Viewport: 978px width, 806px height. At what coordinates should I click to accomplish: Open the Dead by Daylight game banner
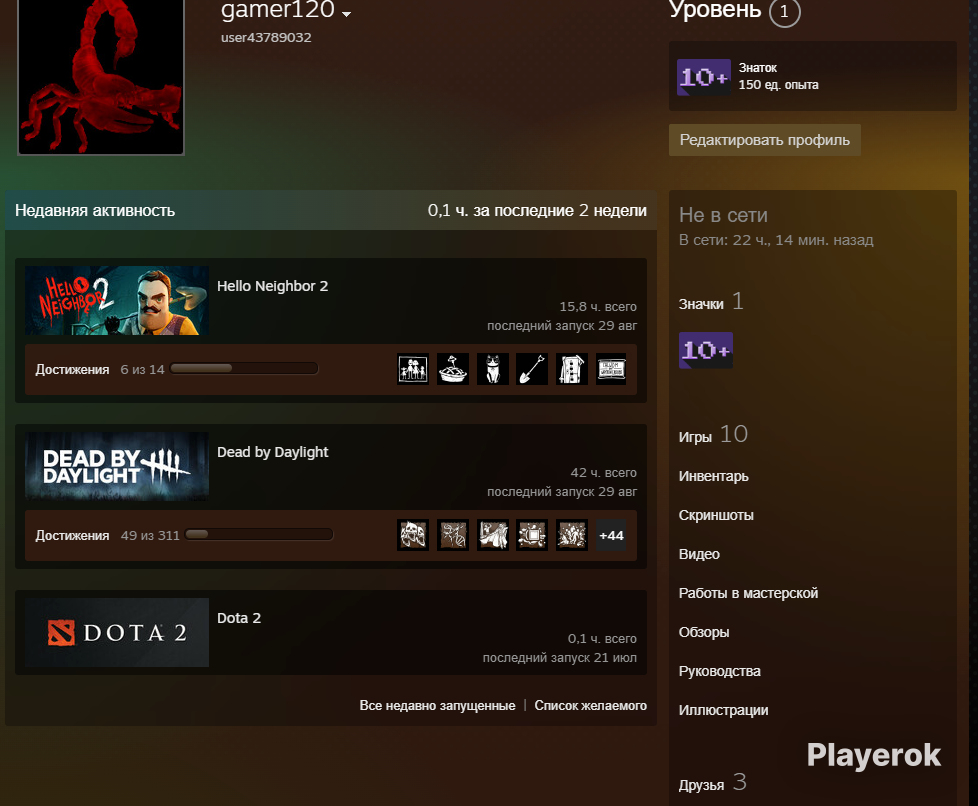[x=117, y=467]
